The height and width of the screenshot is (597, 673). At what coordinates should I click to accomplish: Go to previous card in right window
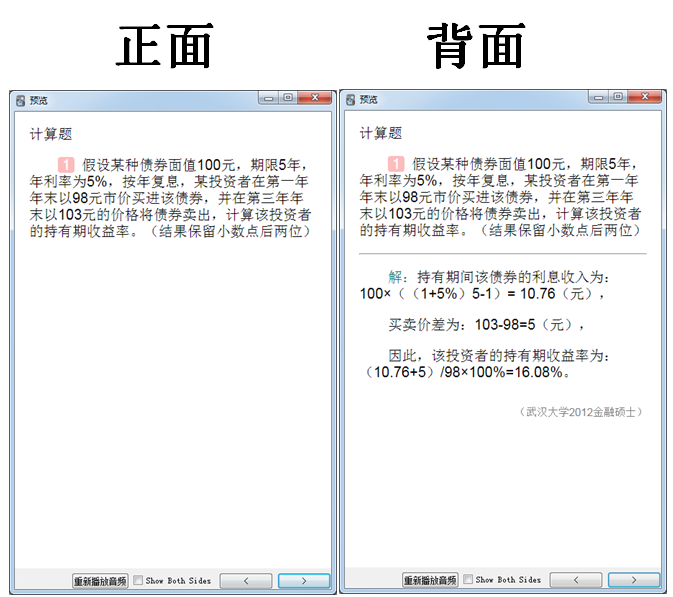pos(576,580)
